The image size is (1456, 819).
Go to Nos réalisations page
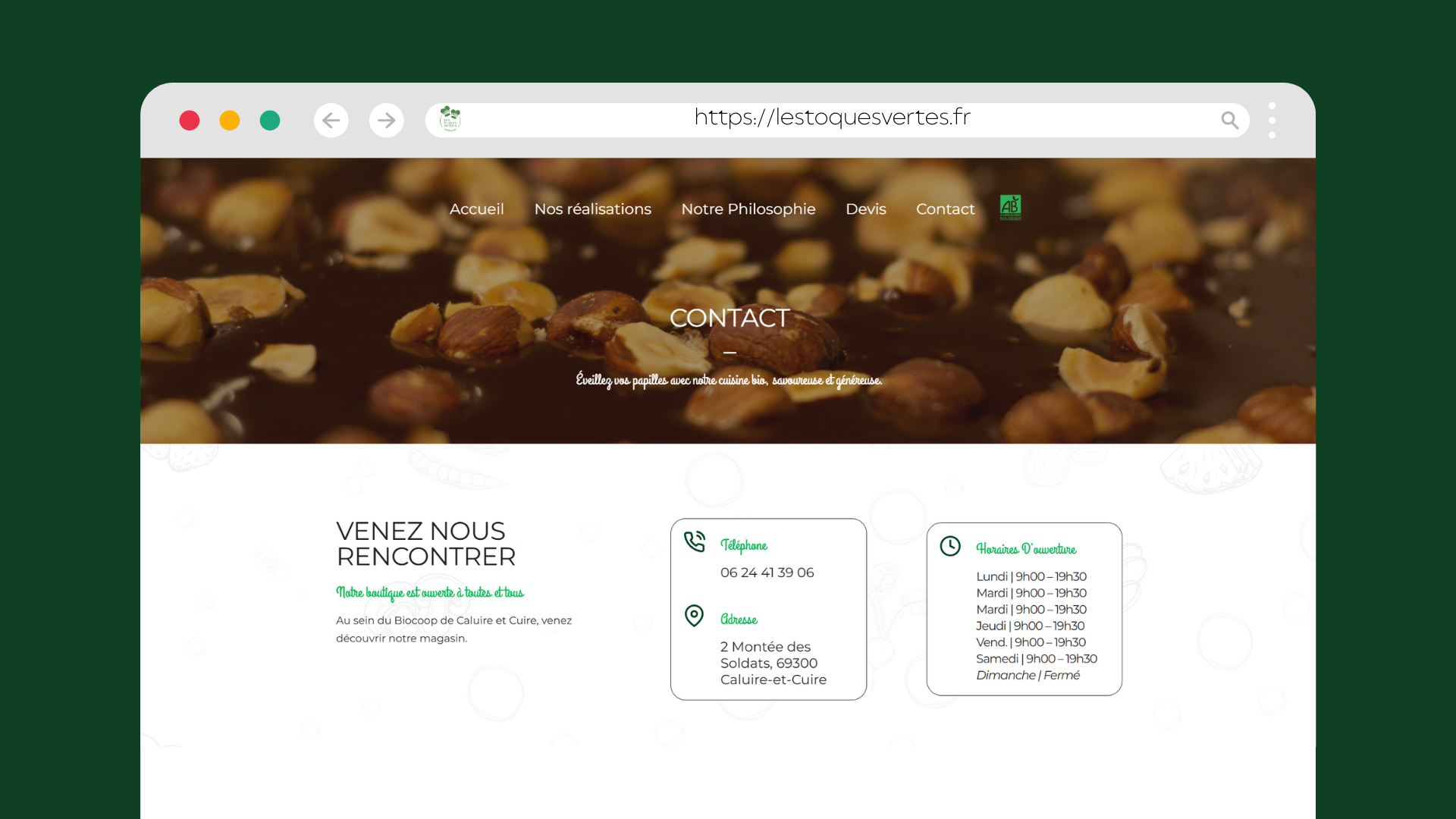[592, 209]
